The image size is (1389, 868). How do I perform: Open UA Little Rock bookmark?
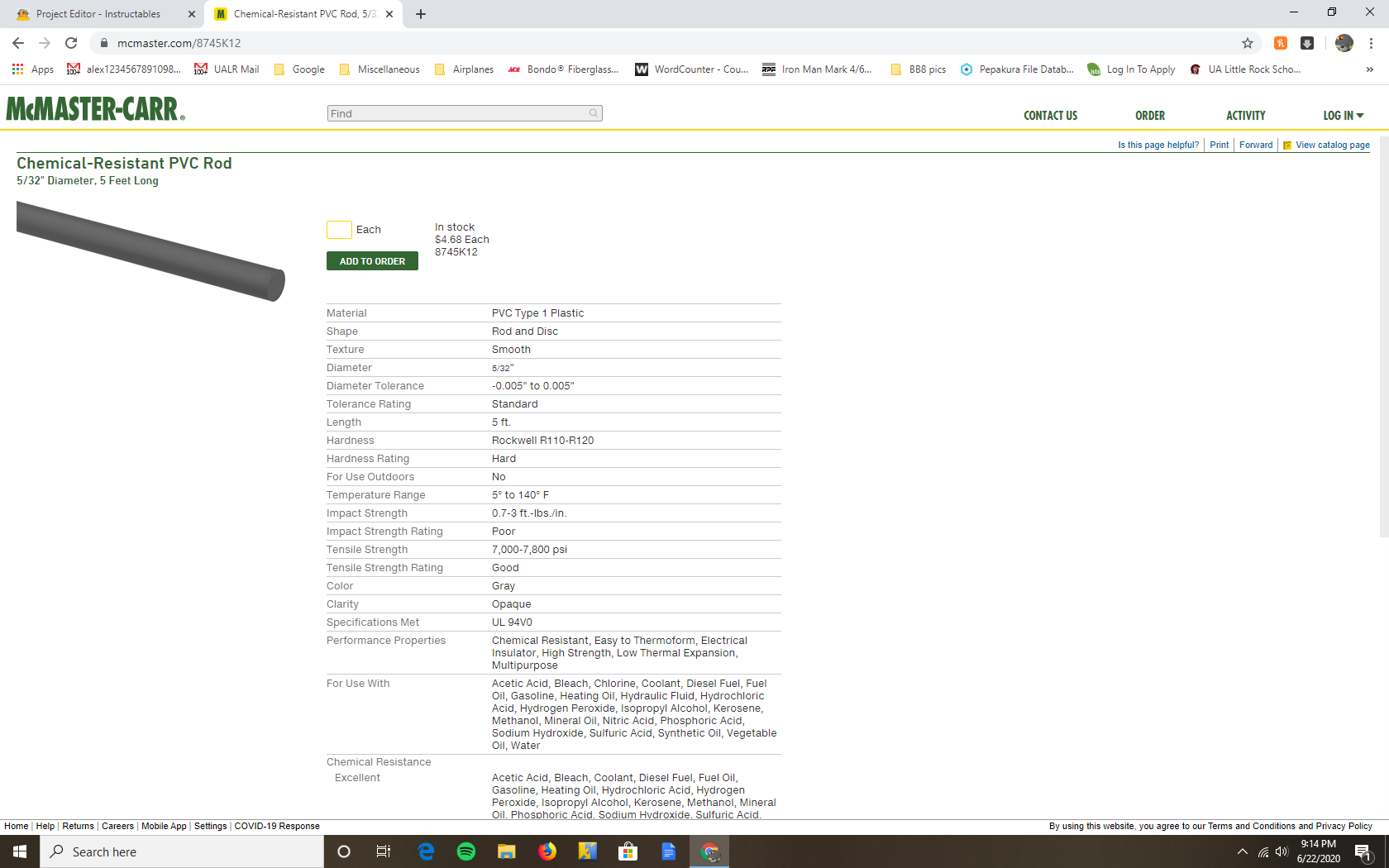coord(1245,69)
